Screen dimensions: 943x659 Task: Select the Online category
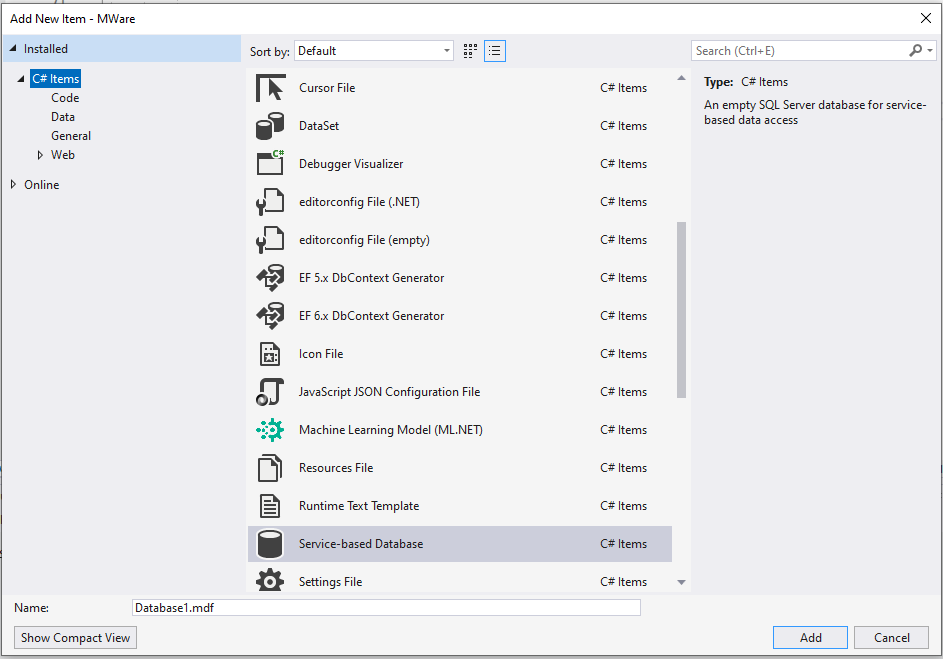coord(41,185)
